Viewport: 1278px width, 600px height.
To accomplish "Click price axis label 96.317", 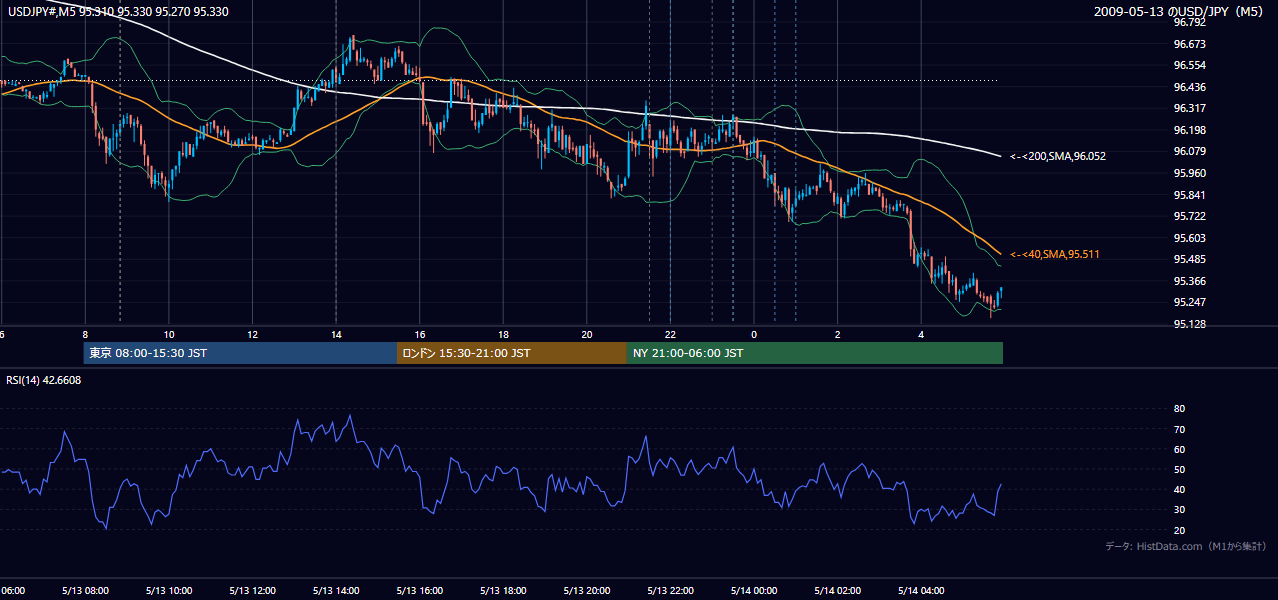I will click(x=1189, y=108).
